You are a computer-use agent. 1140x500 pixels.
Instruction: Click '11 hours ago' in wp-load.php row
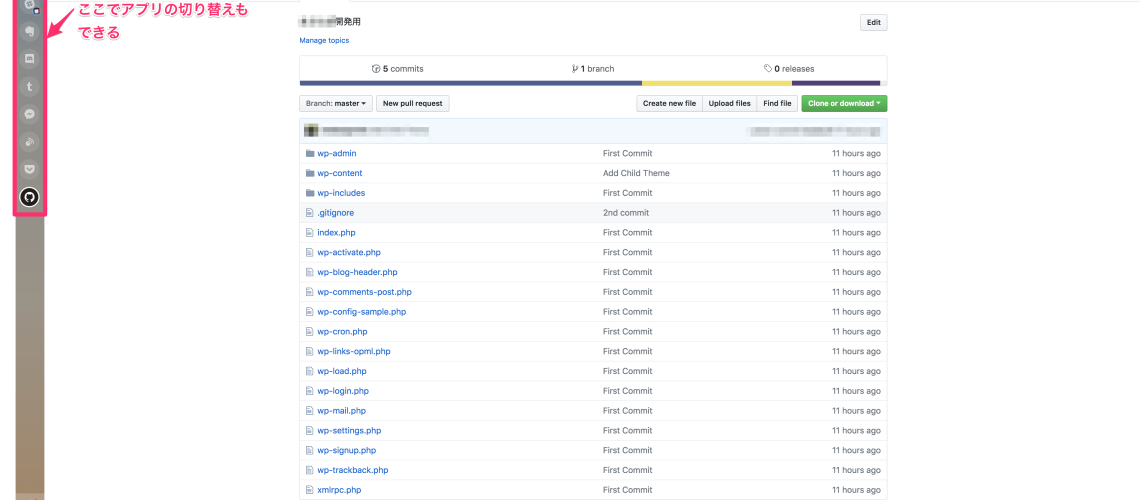(856, 371)
